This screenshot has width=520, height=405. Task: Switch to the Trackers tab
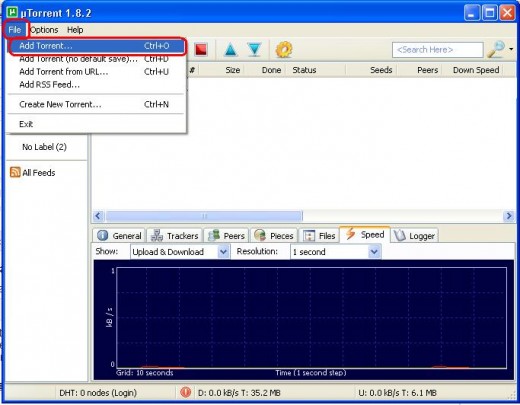point(175,236)
